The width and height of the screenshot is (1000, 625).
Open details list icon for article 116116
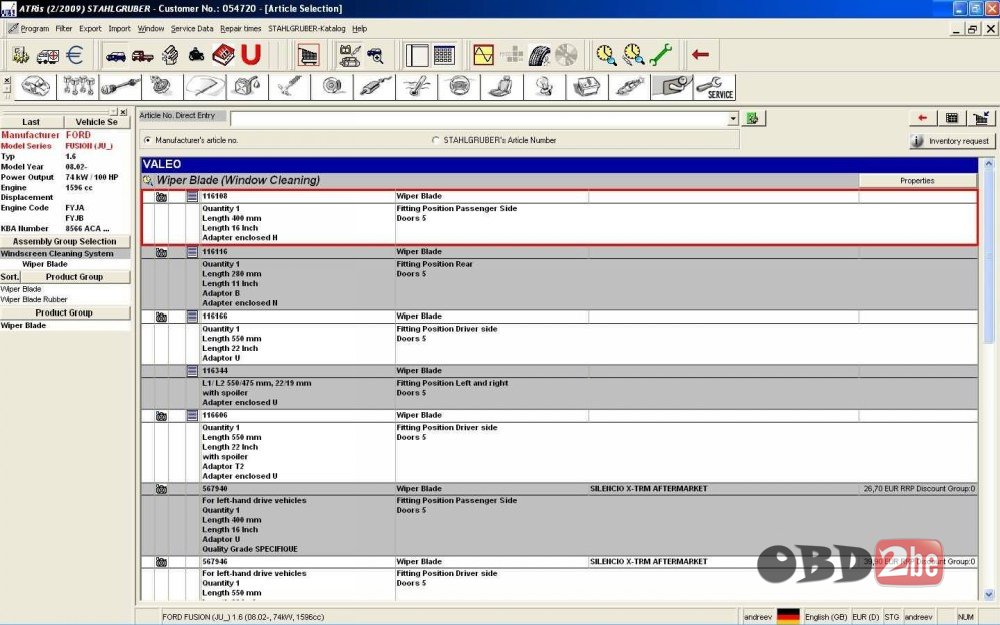tap(192, 253)
